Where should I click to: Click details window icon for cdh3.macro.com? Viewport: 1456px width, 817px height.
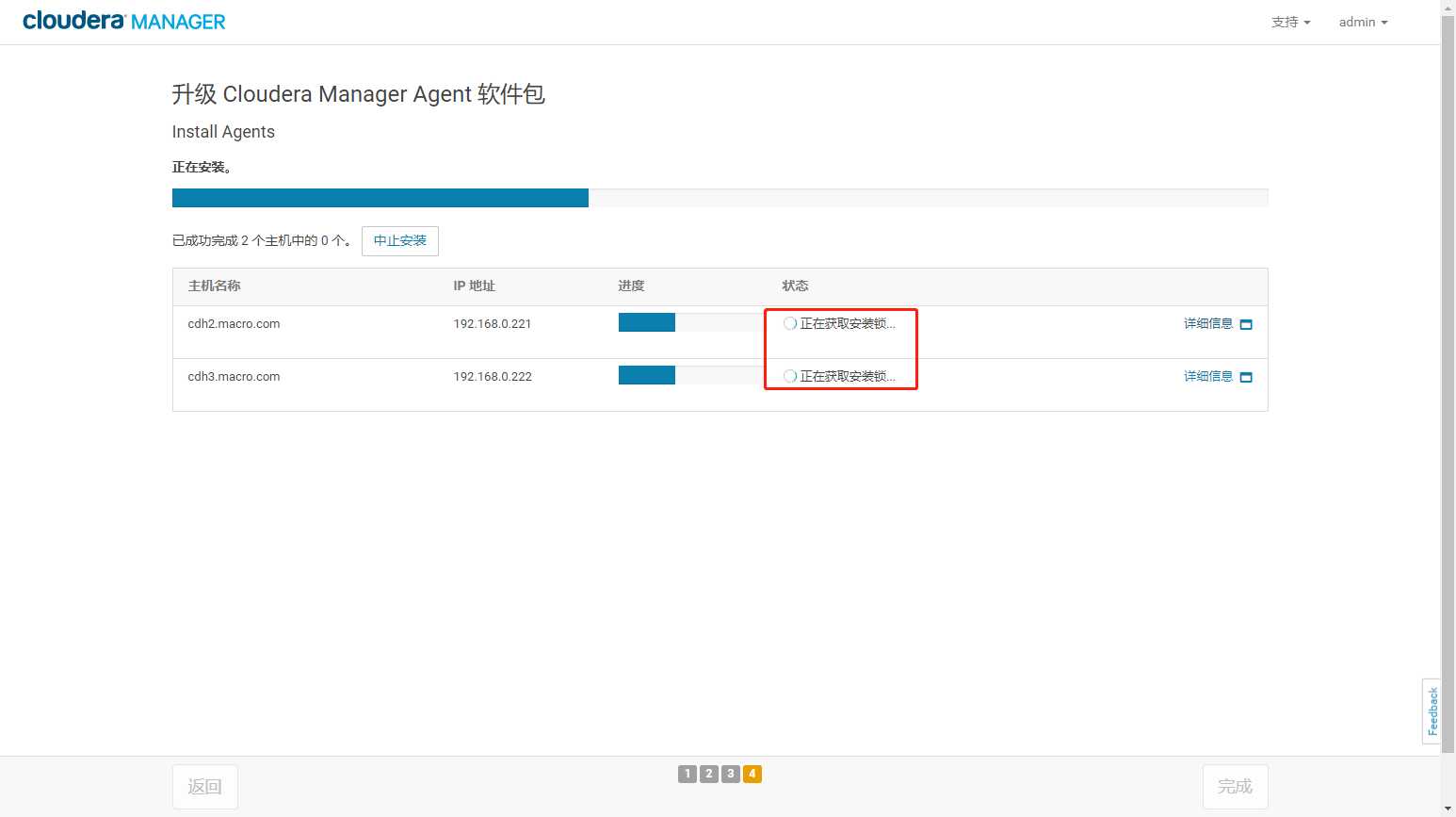1246,377
